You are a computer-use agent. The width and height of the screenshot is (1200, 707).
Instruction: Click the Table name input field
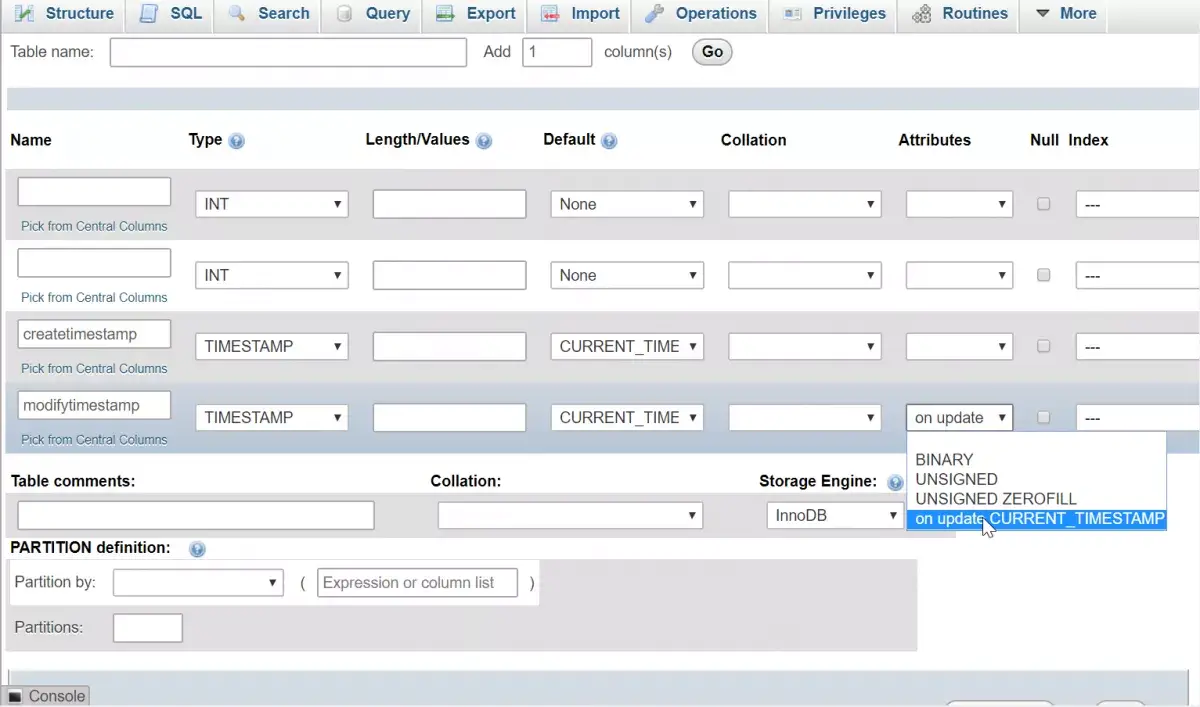[288, 52]
